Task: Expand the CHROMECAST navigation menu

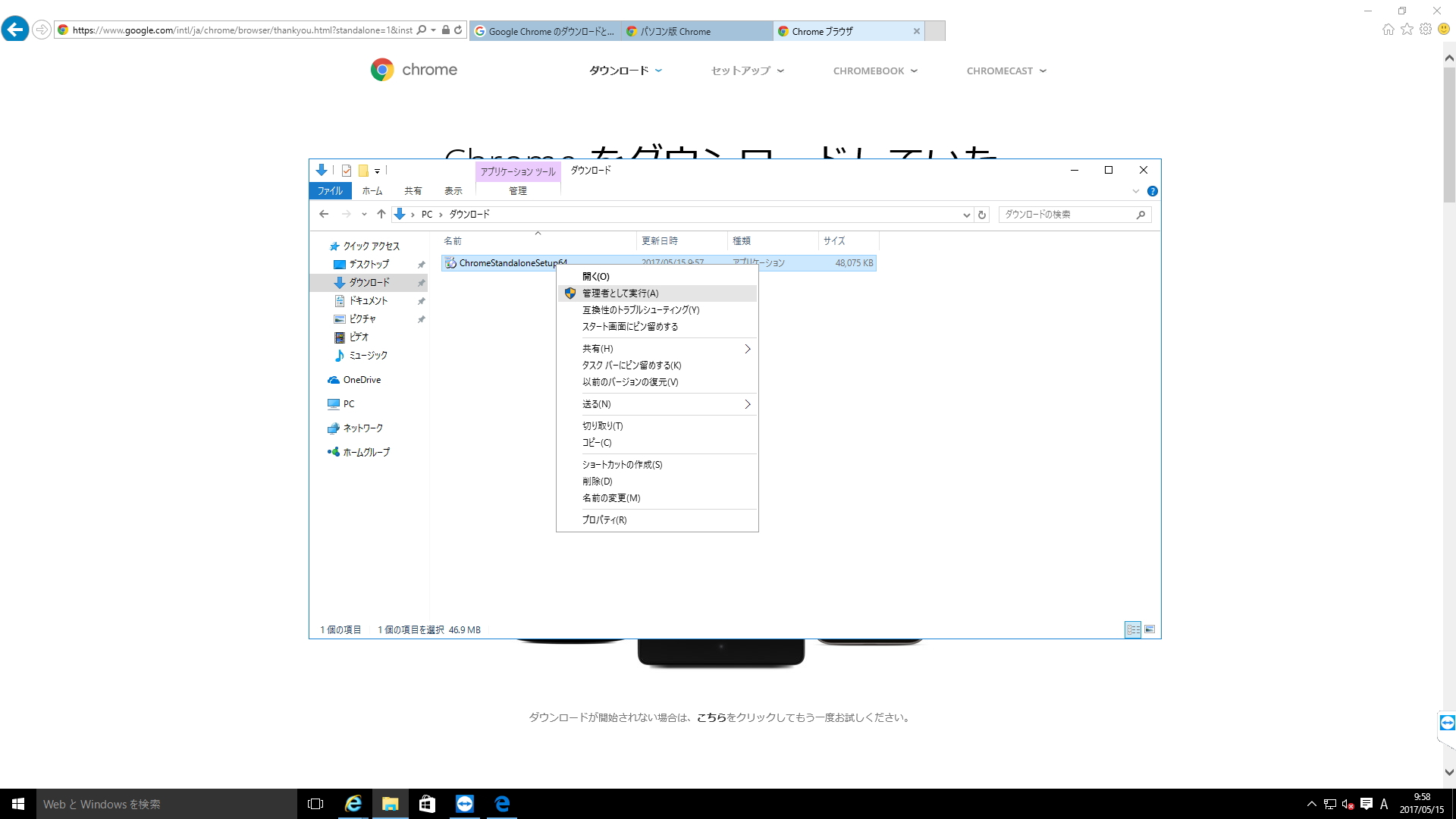Action: pos(1006,71)
